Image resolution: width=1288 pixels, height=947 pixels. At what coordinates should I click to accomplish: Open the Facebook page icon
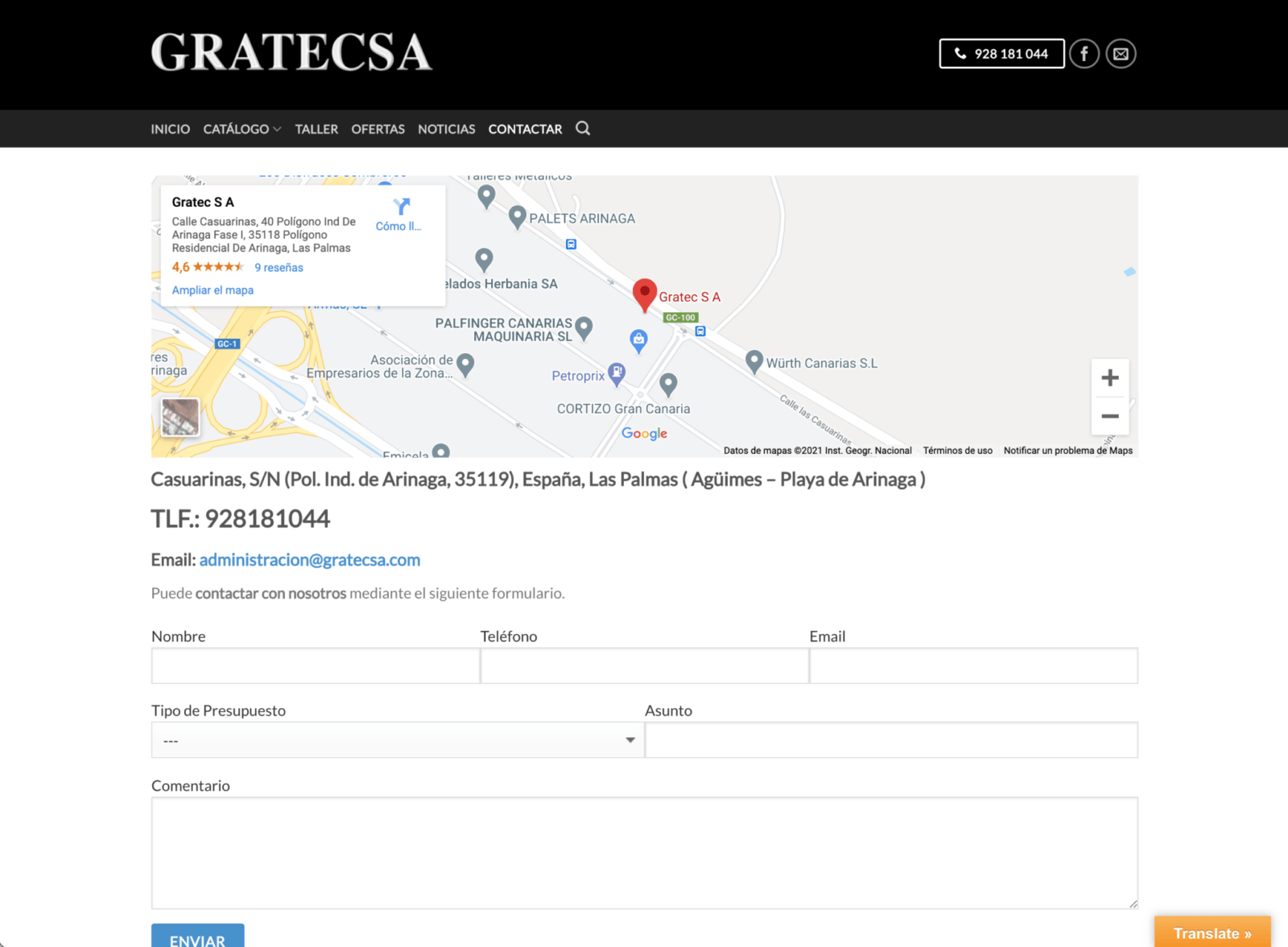click(1084, 54)
